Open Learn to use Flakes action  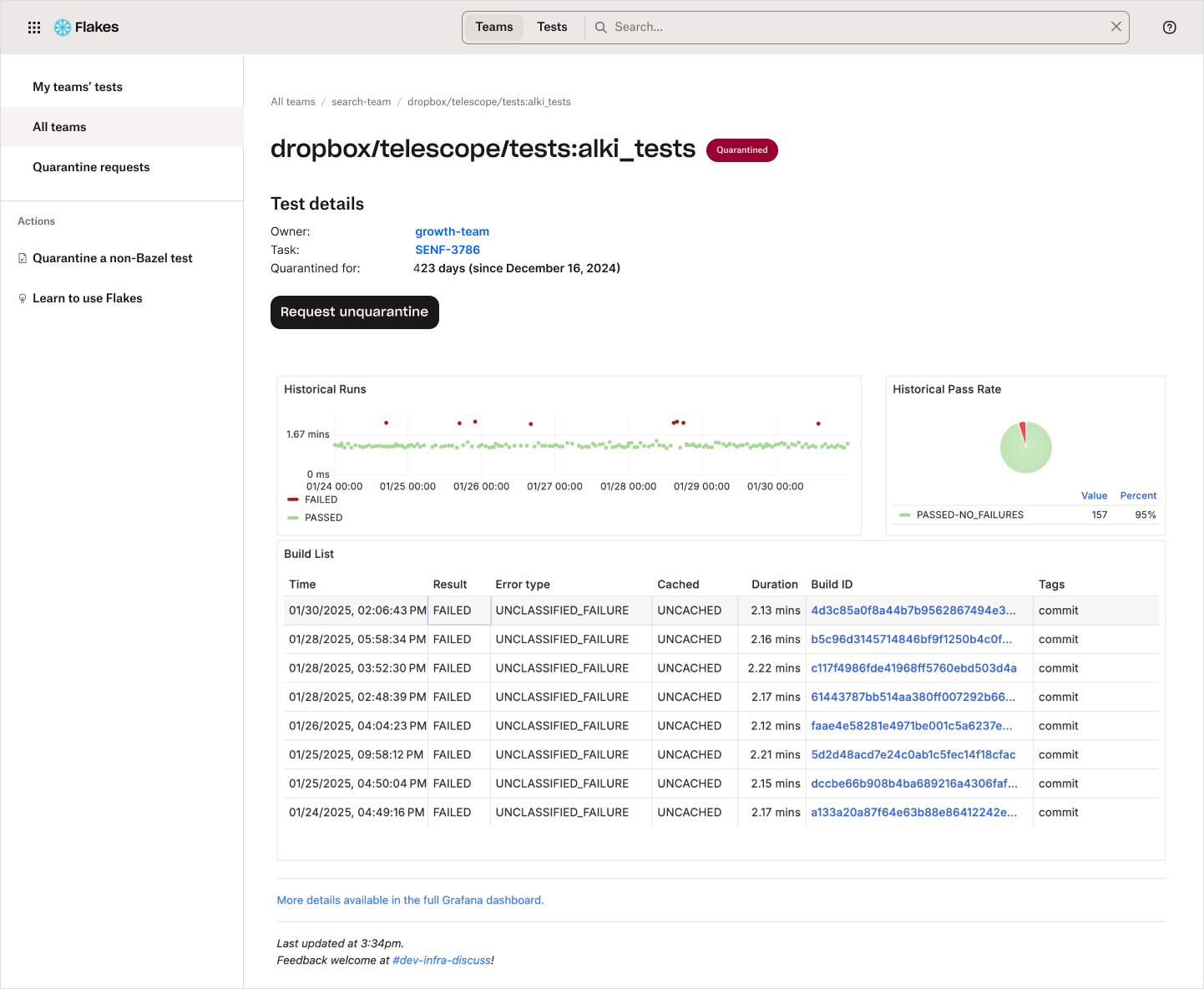click(88, 298)
